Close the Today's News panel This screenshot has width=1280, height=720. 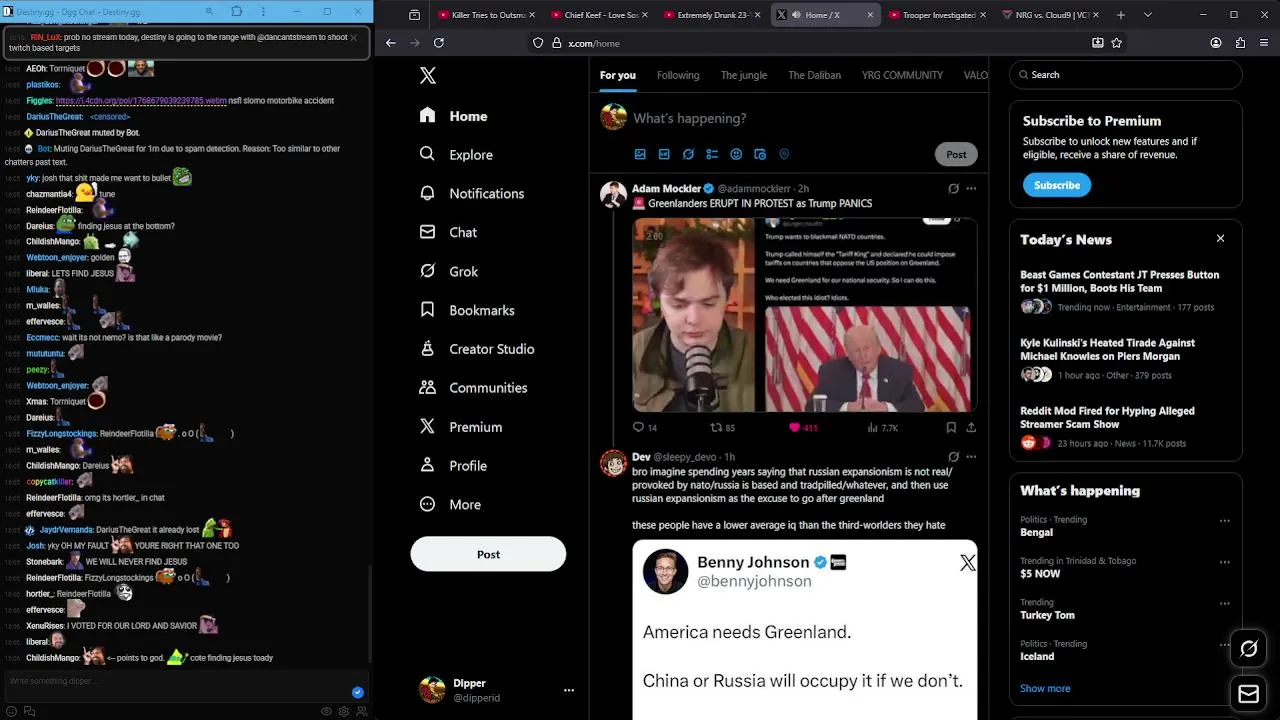(1220, 238)
